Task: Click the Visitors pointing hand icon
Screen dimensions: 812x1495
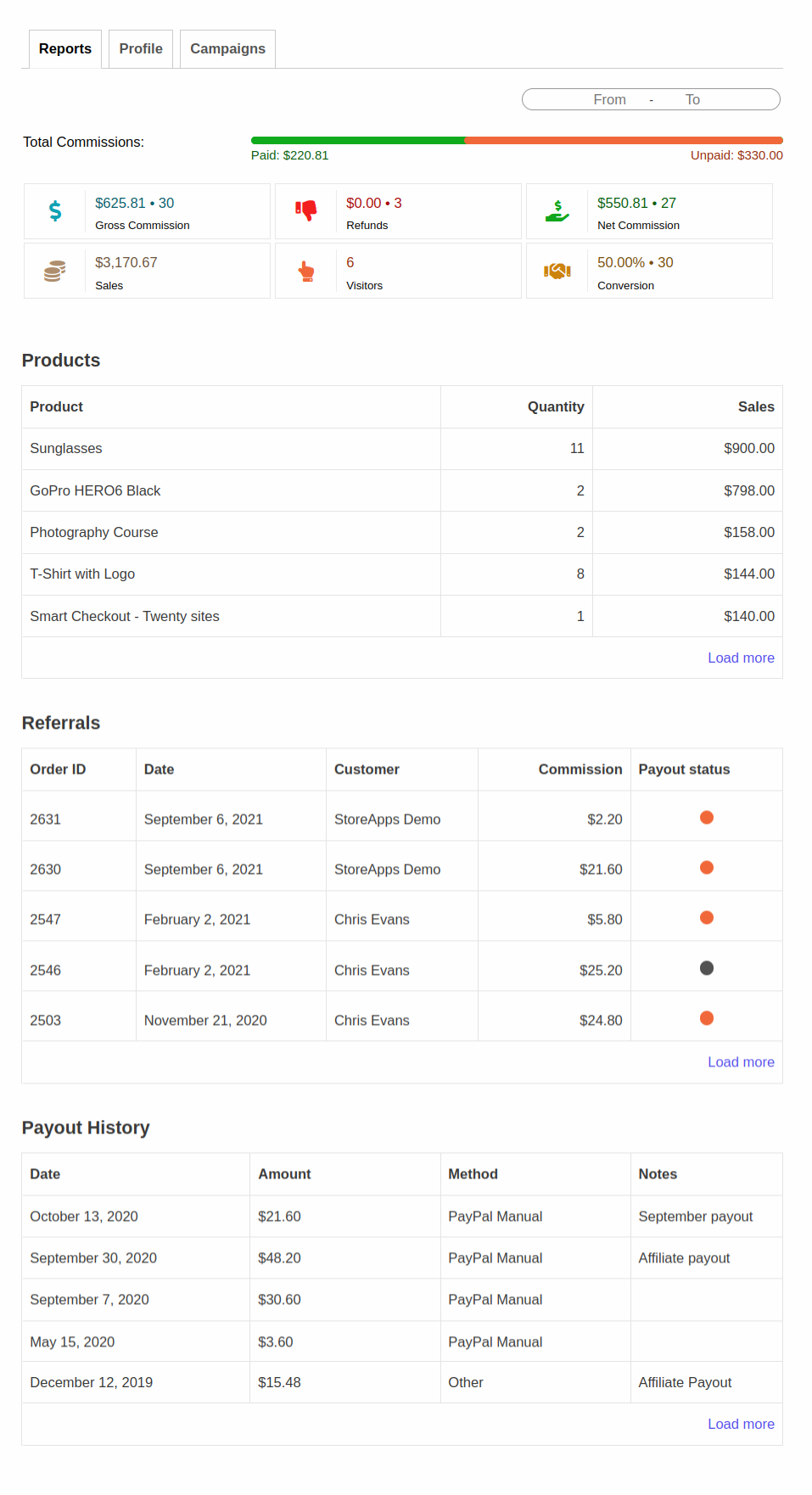Action: coord(306,272)
